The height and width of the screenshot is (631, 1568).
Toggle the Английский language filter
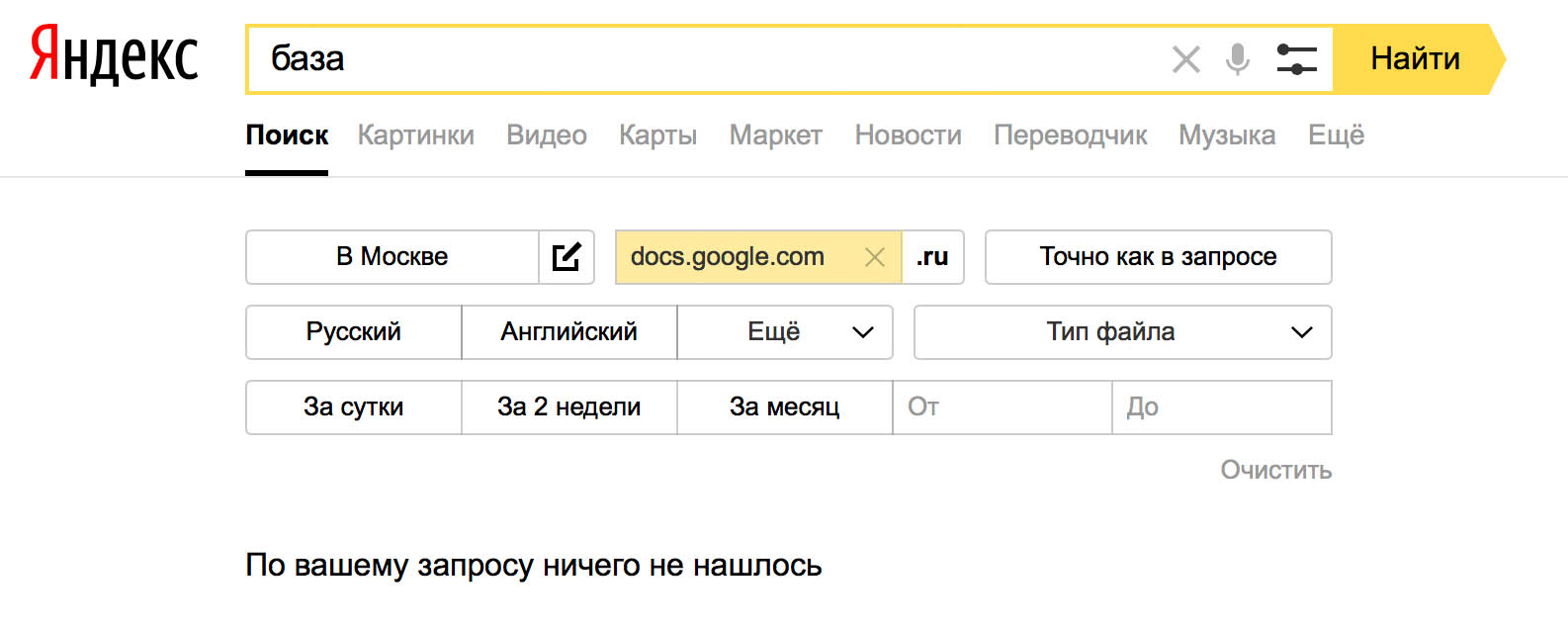[569, 332]
